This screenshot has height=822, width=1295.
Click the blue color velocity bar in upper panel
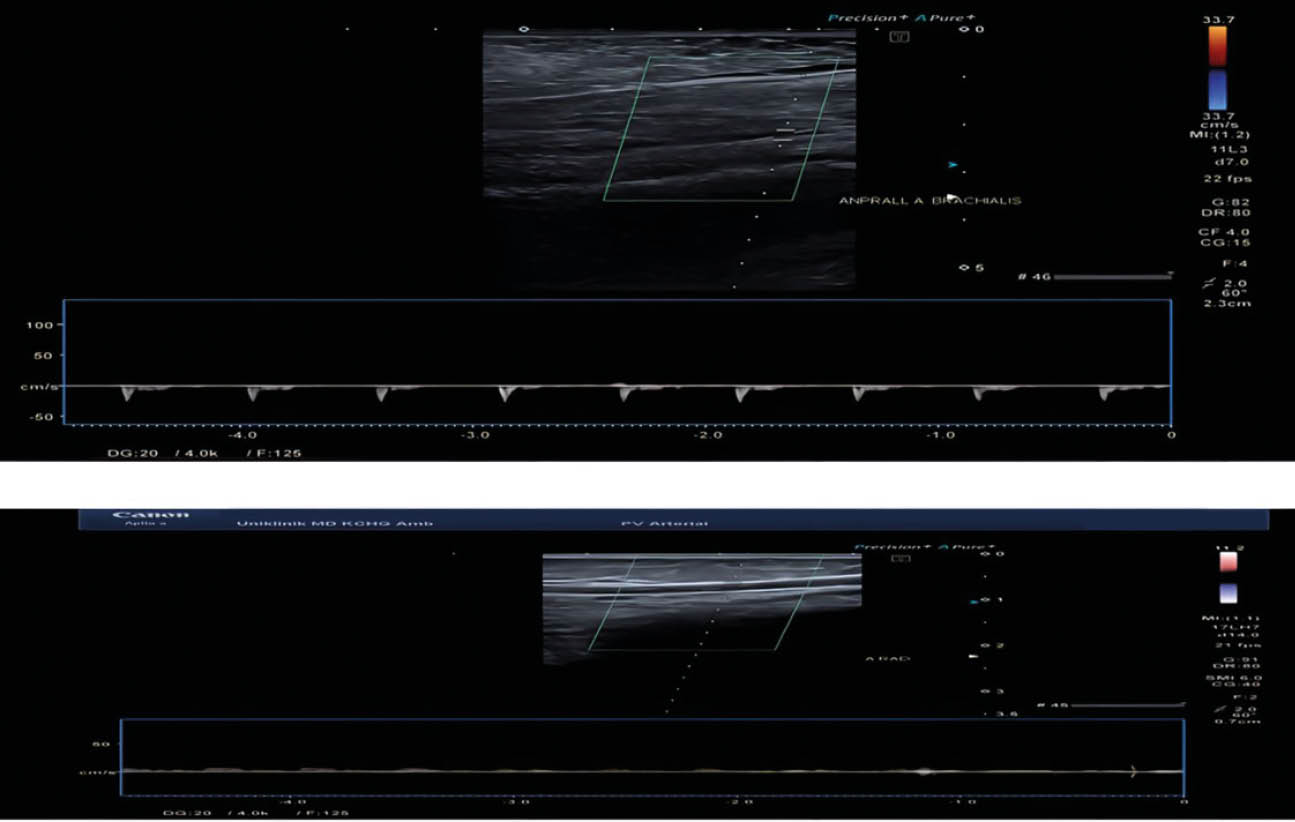[x=1217, y=88]
